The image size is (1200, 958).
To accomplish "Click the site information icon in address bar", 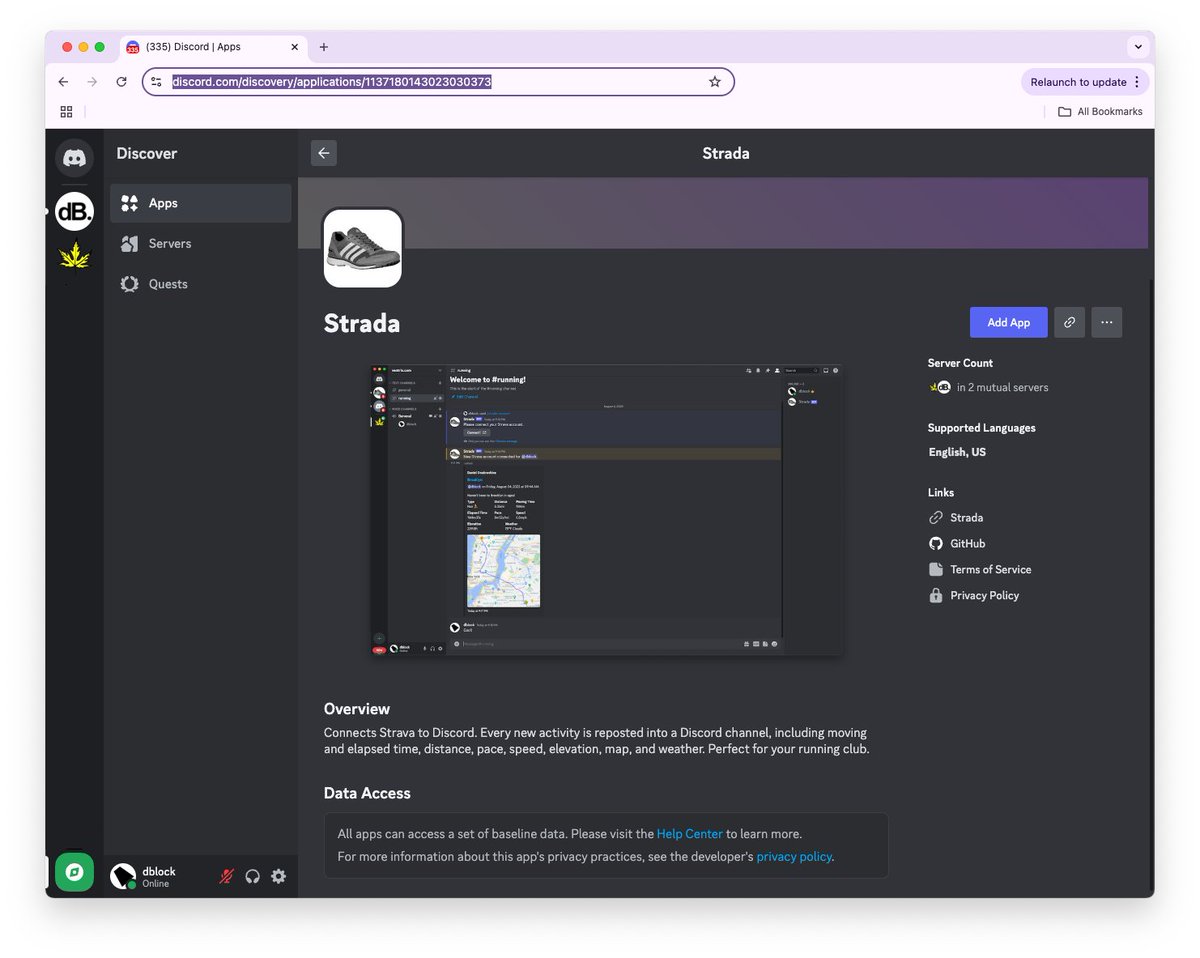I will 156,82.
